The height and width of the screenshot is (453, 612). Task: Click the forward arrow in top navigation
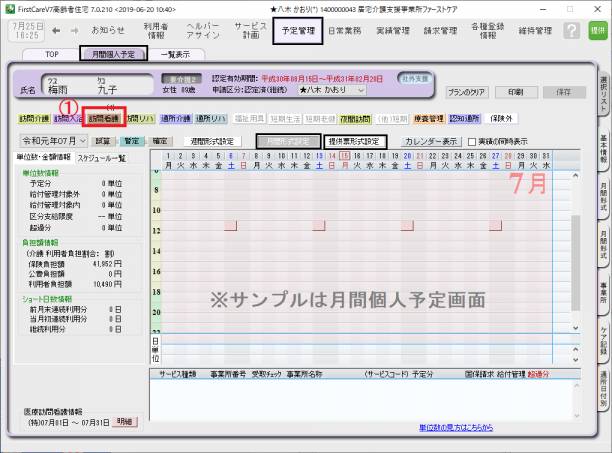[x=75, y=31]
